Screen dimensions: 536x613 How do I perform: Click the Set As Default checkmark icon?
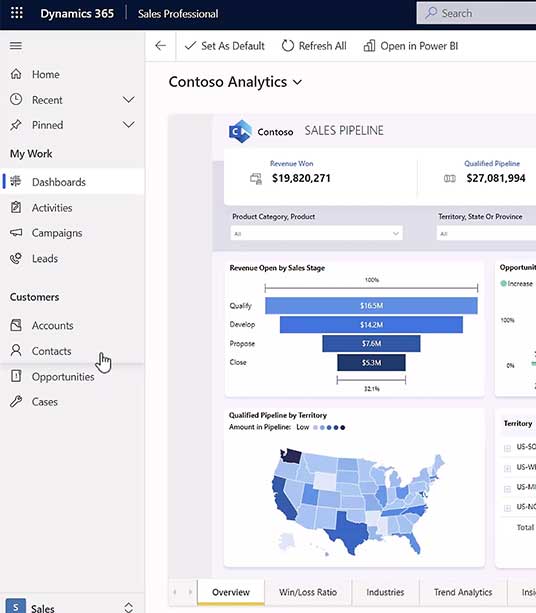coord(190,46)
